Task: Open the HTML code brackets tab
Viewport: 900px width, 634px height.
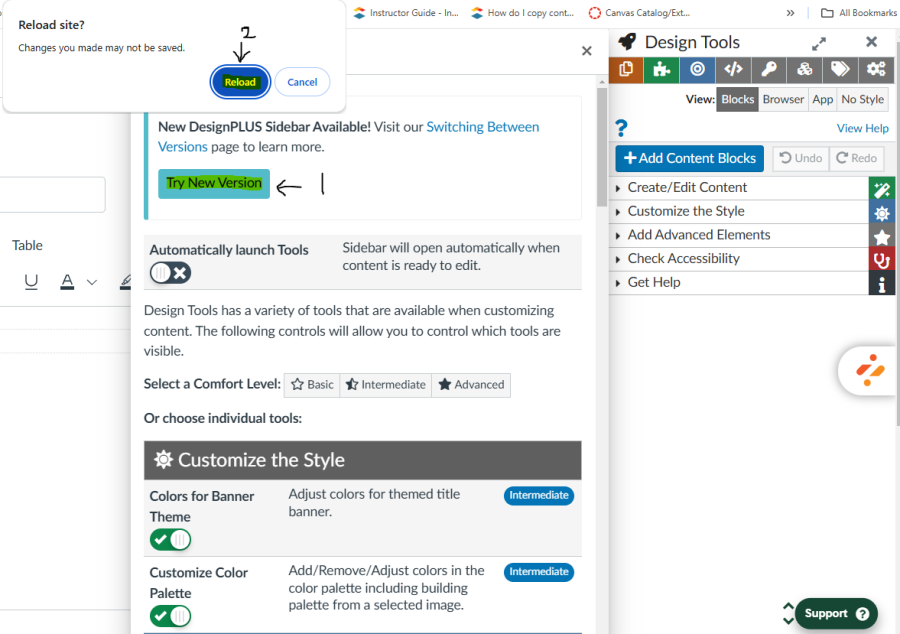Action: (x=733, y=70)
